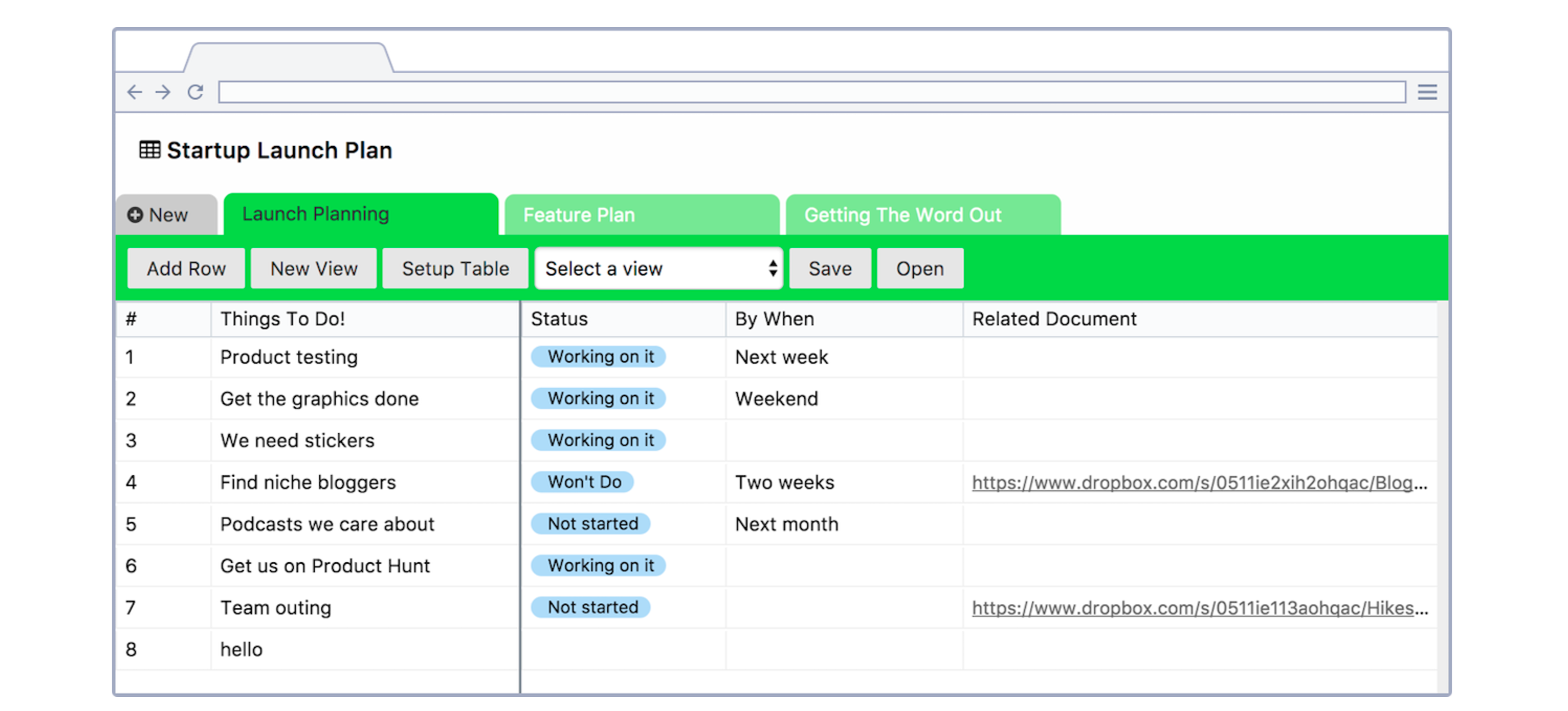1568x711 pixels.
Task: Select the Weekend cell
Action: click(x=844, y=399)
